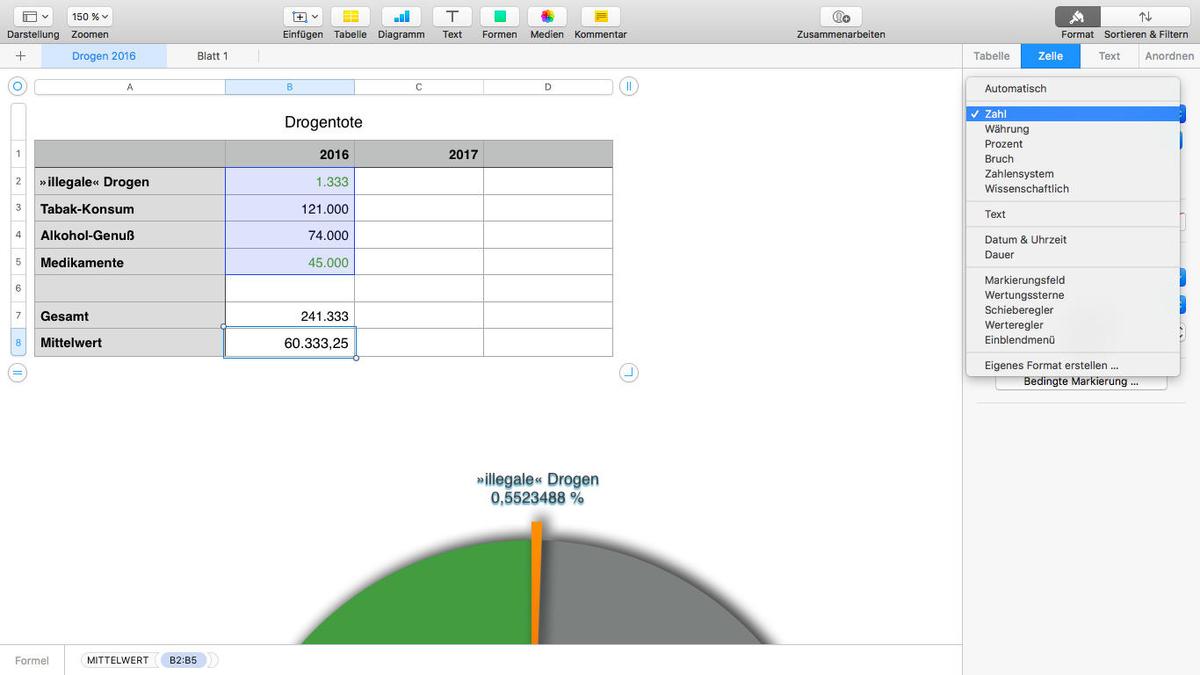Click the MITTELWERT function token

(118, 660)
